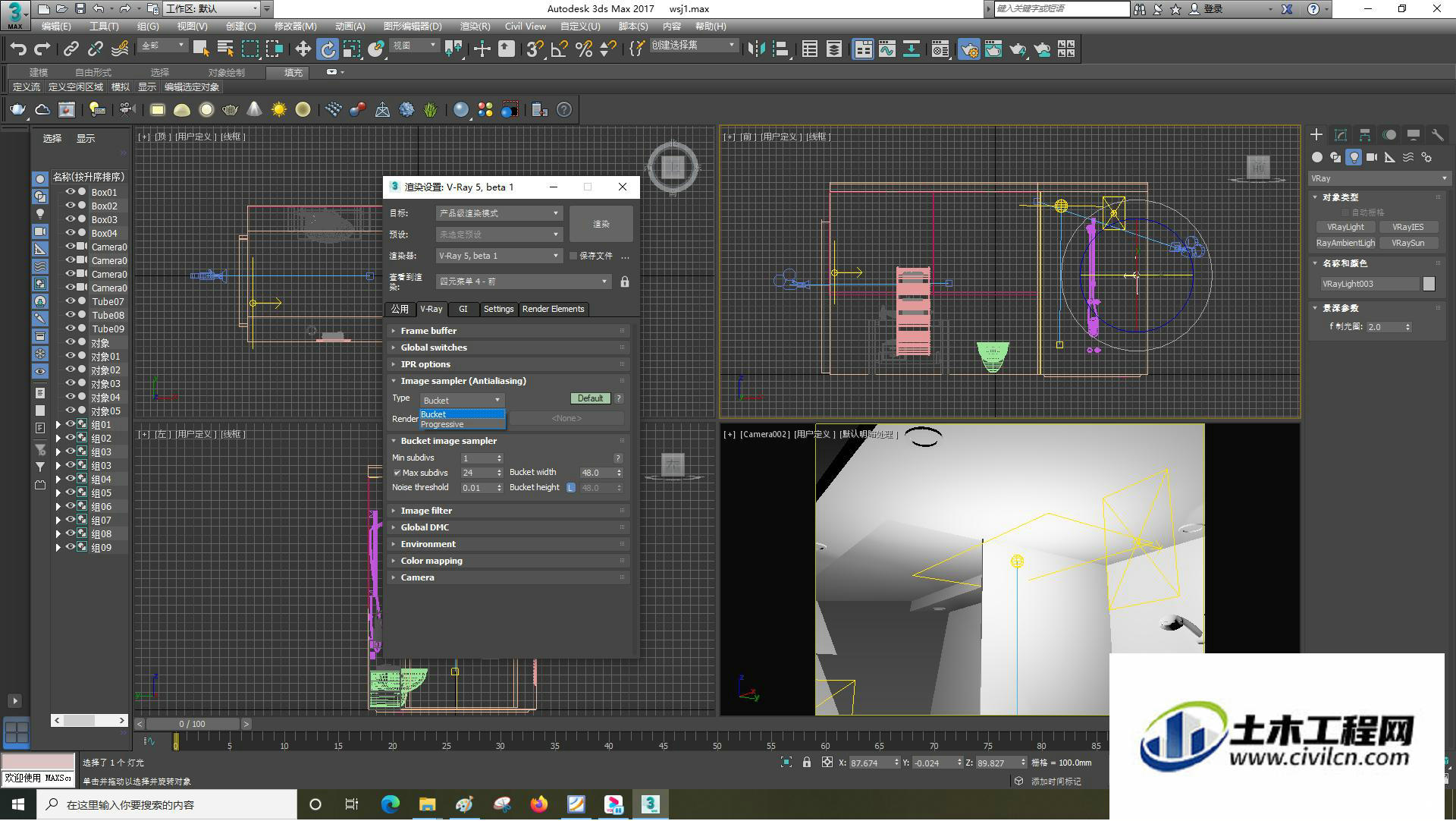Open the Create tab plus icon
1456x821 pixels.
1316,134
